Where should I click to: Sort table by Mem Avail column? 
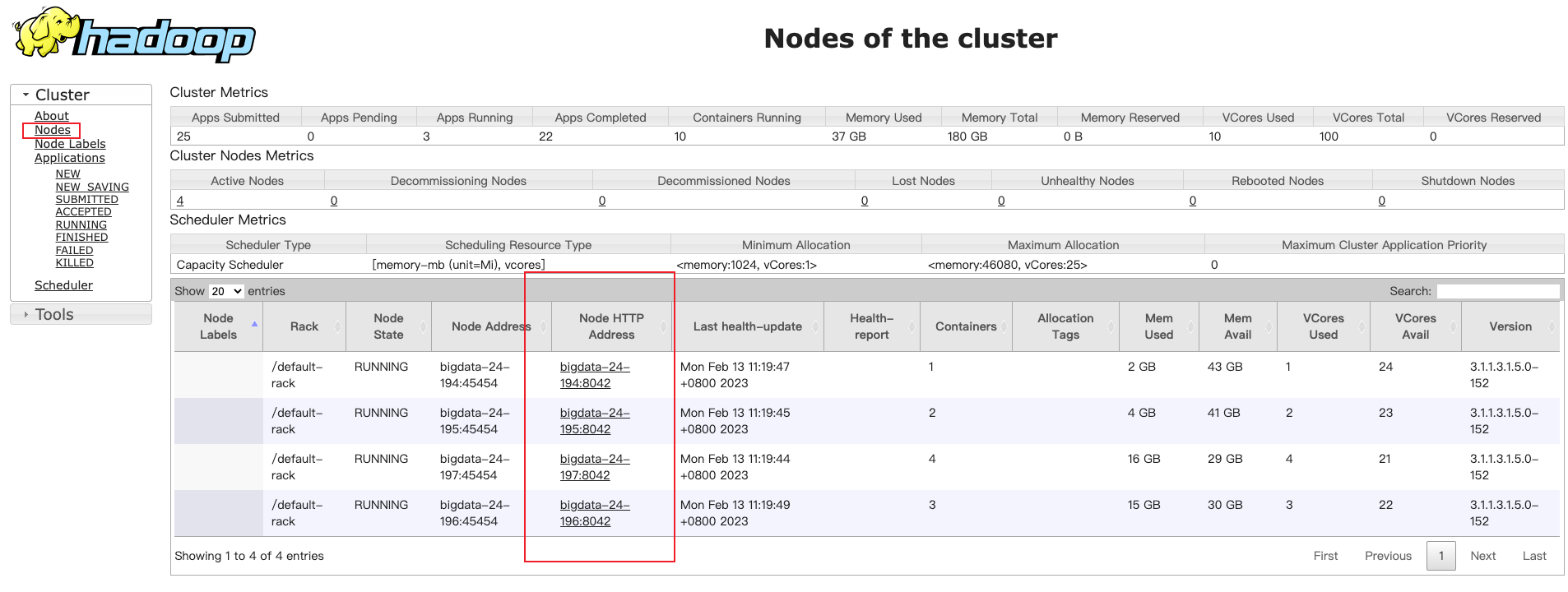click(x=1237, y=326)
